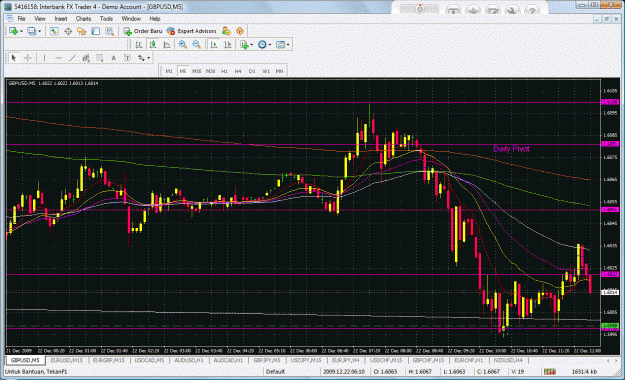This screenshot has height=380, width=625.
Task: Switch to the EURCHF,H1 chart tab
Action: (x=469, y=360)
